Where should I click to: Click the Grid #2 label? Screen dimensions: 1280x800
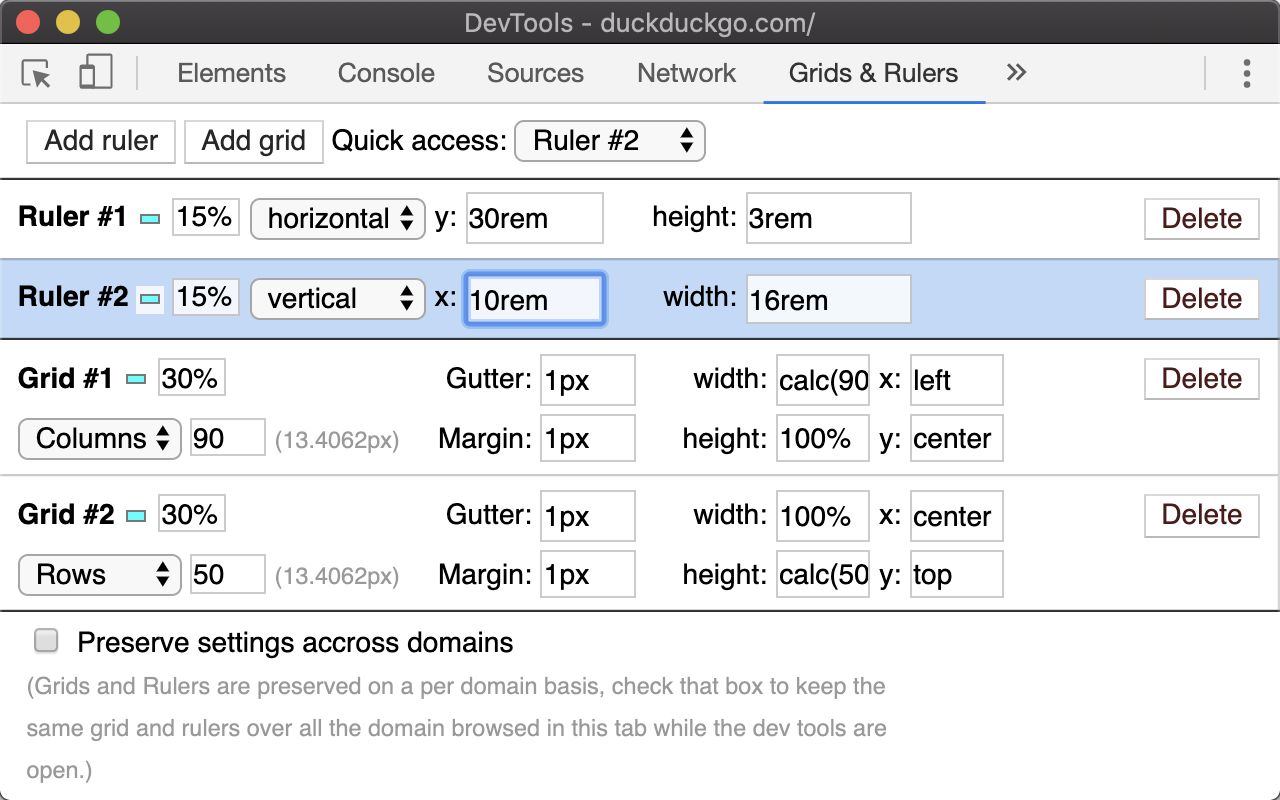tap(66, 514)
